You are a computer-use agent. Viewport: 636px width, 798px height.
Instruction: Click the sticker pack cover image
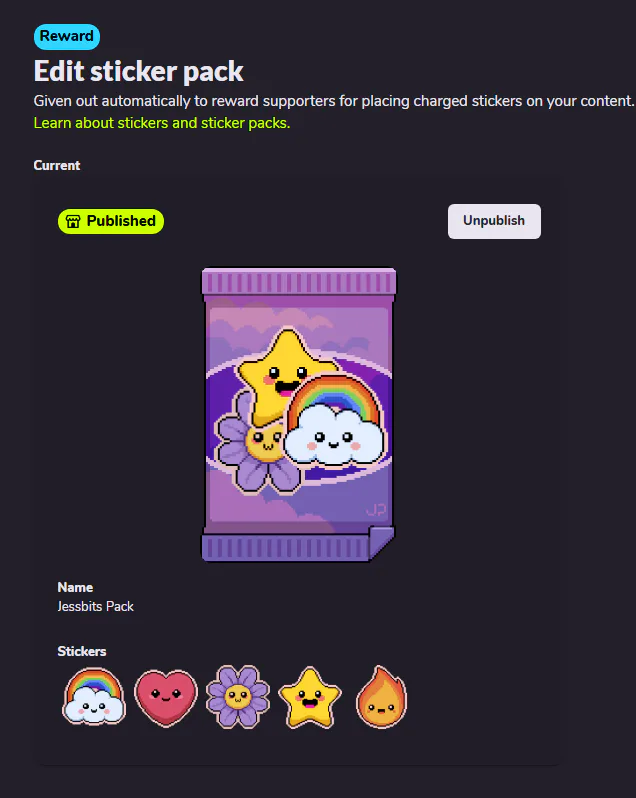click(299, 415)
